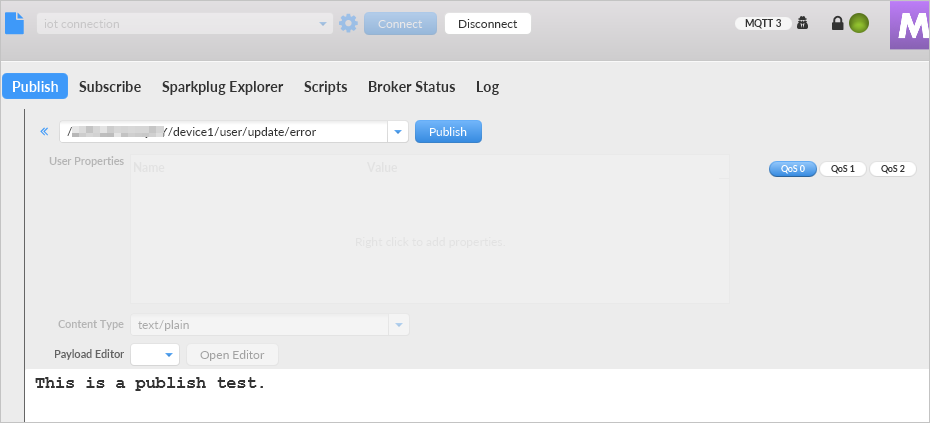Screen dimensions: 930x423
Task: Switch to the Subscribe tab
Action: 110,87
